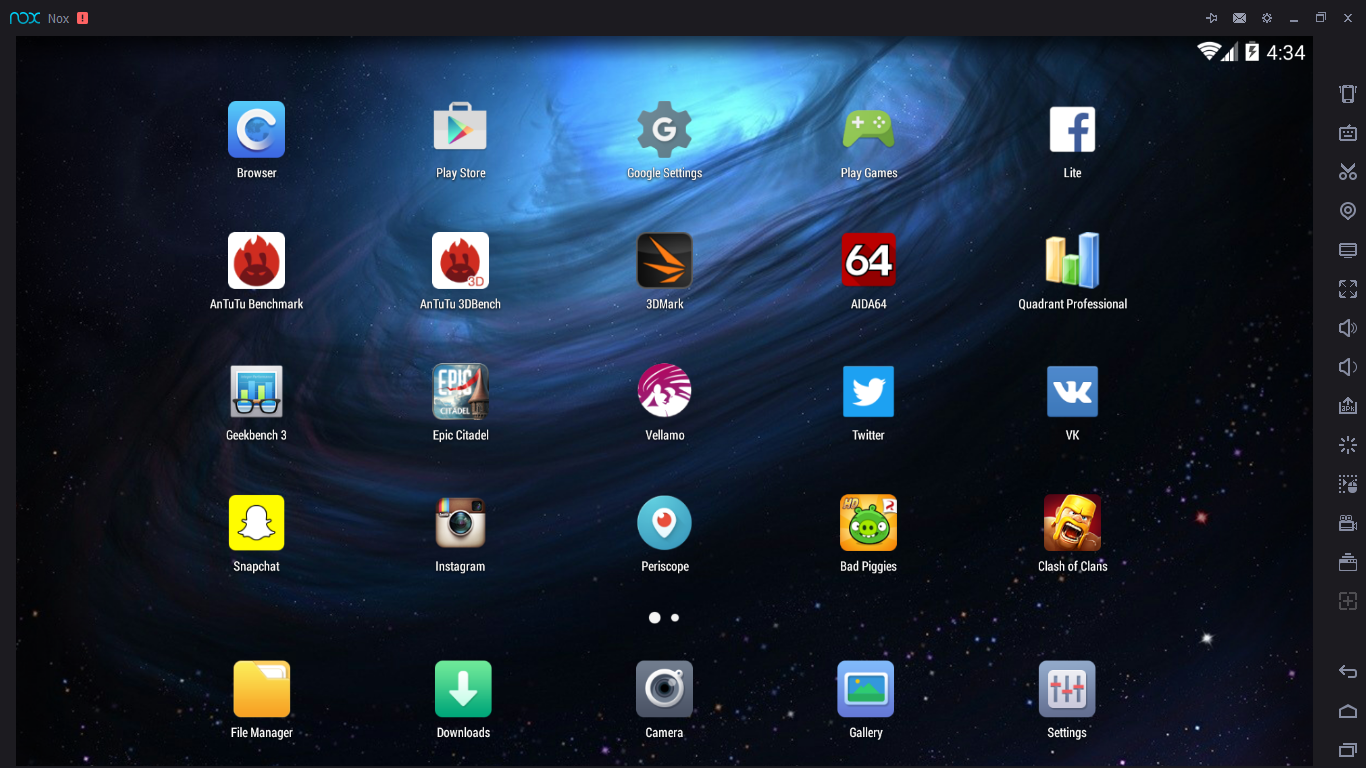Tap the battery status icon
The image size is (1366, 768).
point(1252,52)
